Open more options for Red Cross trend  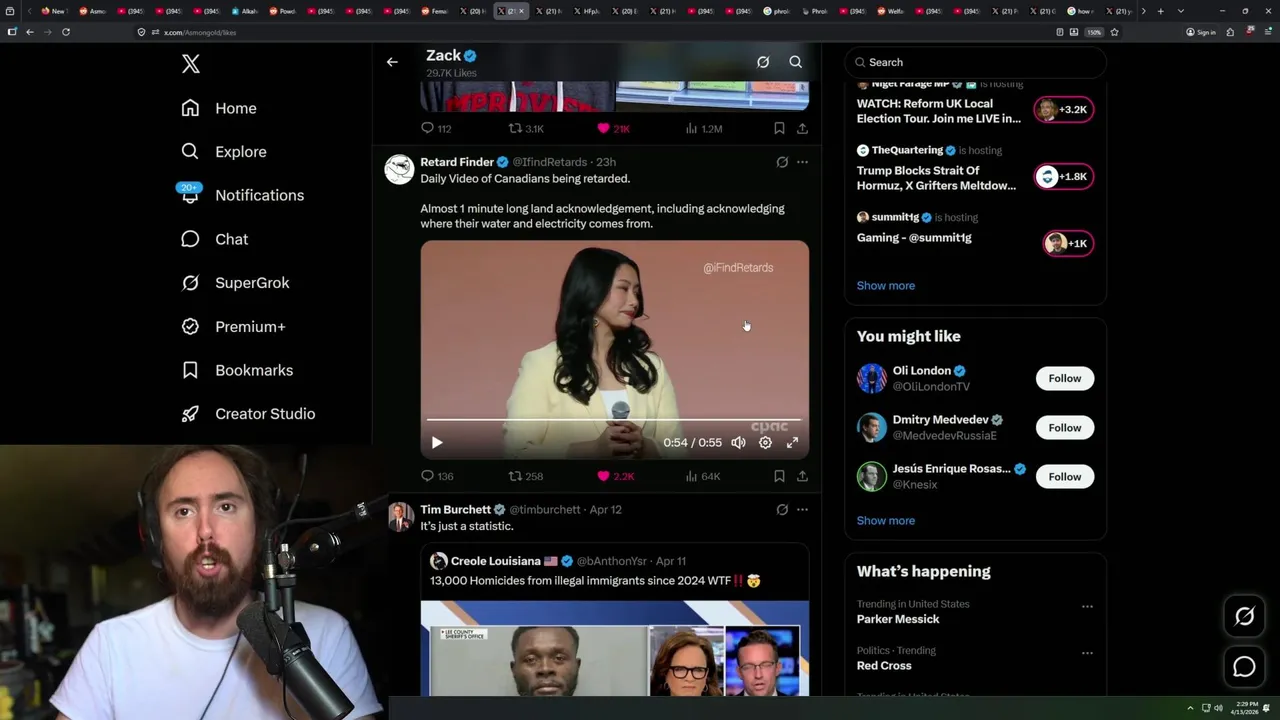click(1087, 653)
